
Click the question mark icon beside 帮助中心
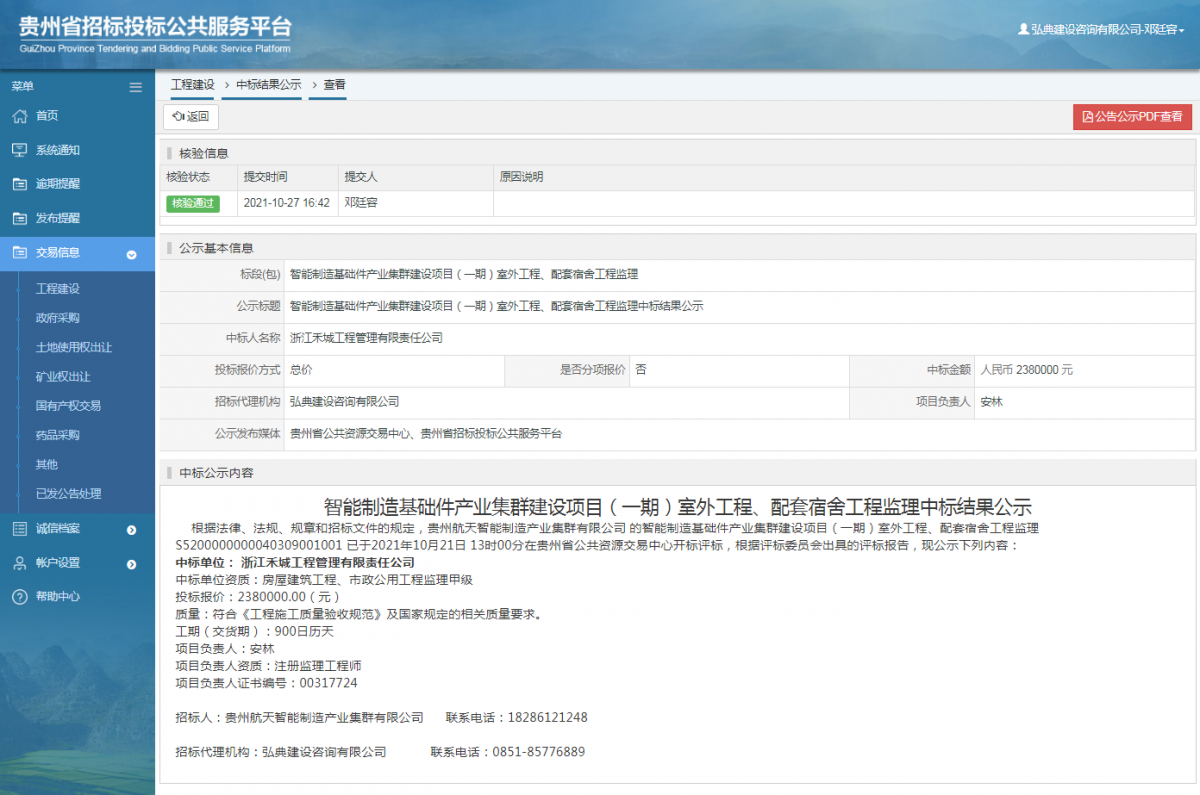19,596
